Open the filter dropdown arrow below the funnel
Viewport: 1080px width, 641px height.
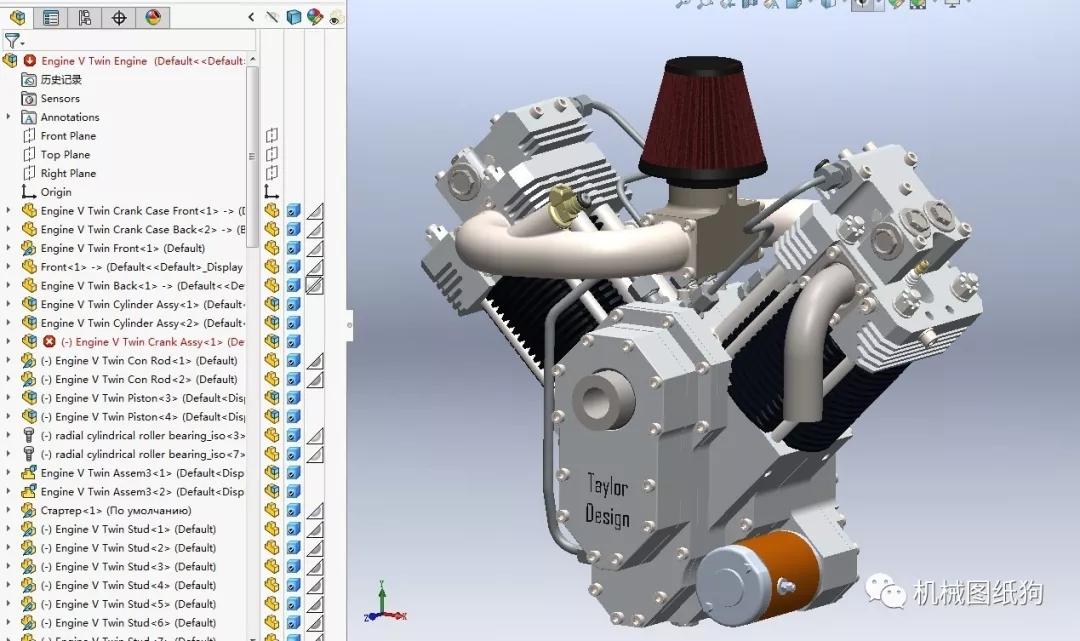(x=22, y=44)
